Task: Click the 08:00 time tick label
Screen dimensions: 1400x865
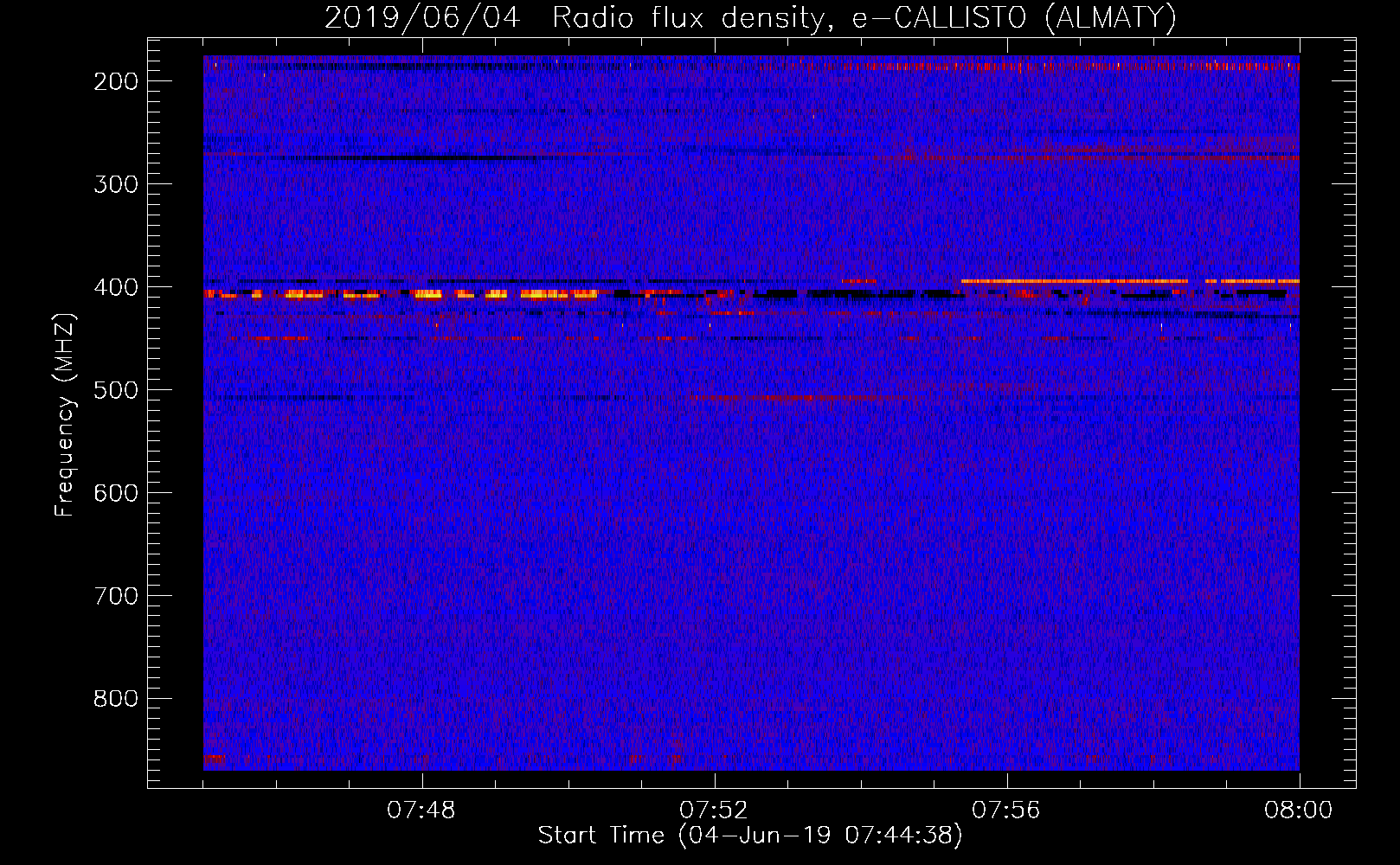Action: pos(1299,811)
